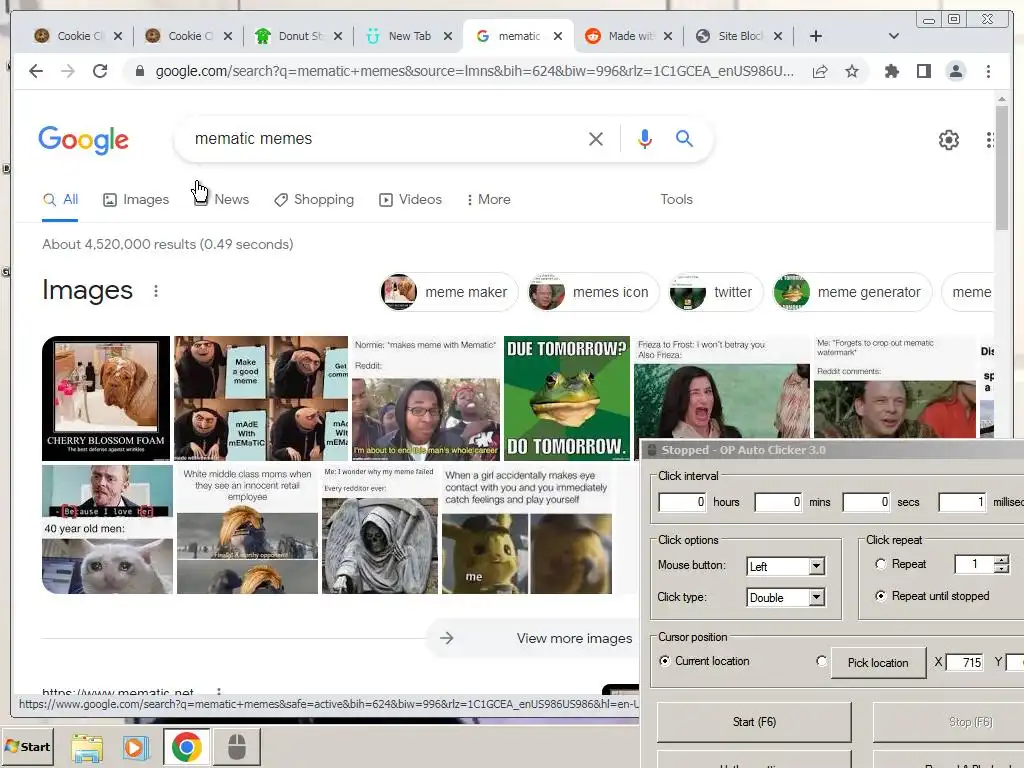
Task: Click the address bar URL
Action: tap(474, 71)
